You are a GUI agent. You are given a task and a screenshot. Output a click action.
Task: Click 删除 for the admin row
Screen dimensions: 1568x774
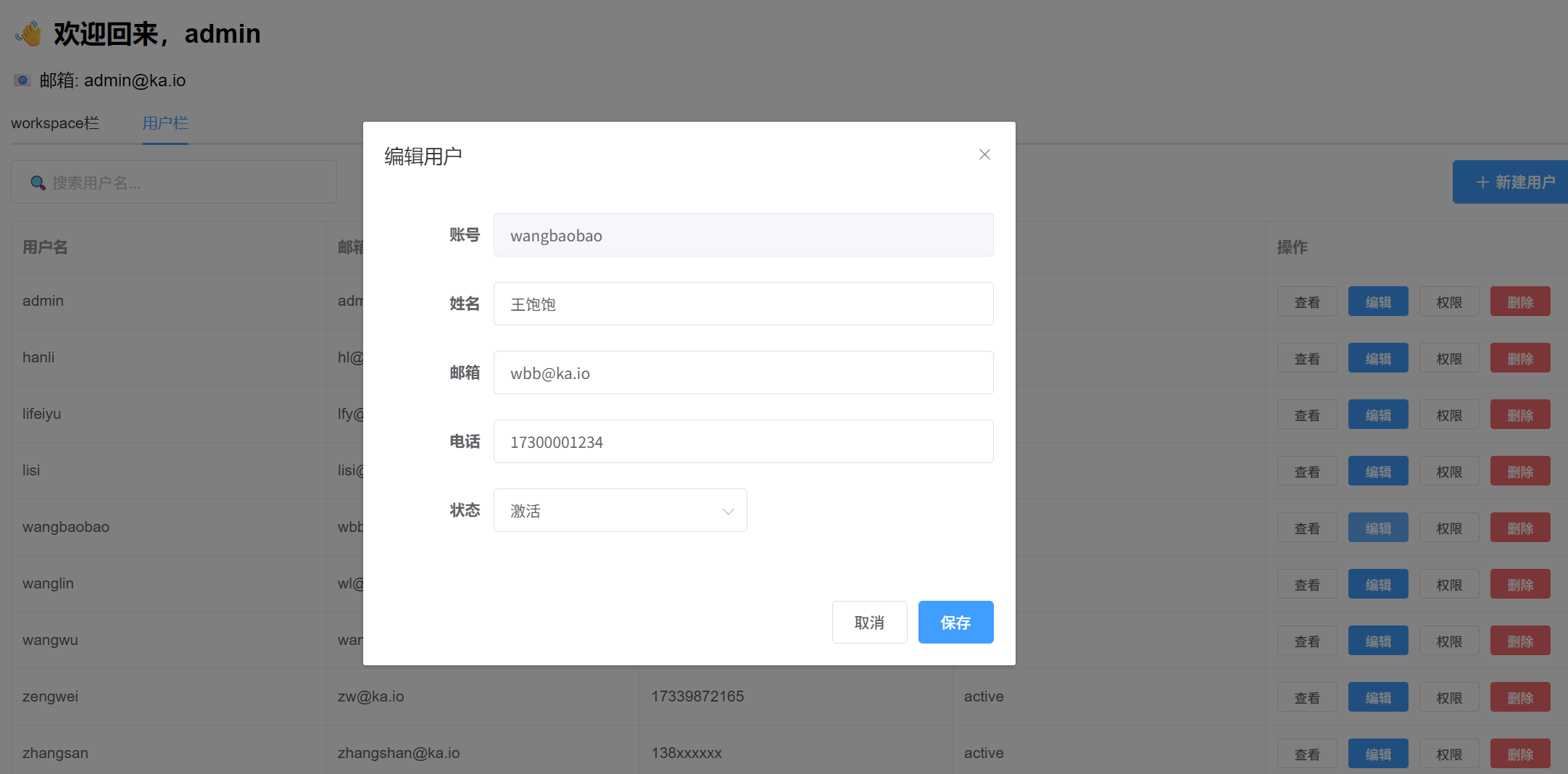1520,302
